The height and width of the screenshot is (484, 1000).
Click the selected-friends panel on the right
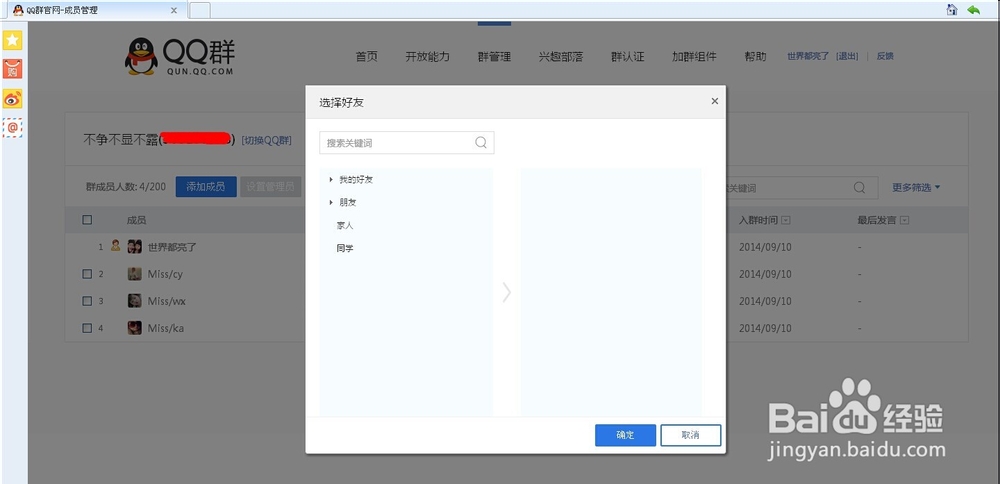point(610,292)
